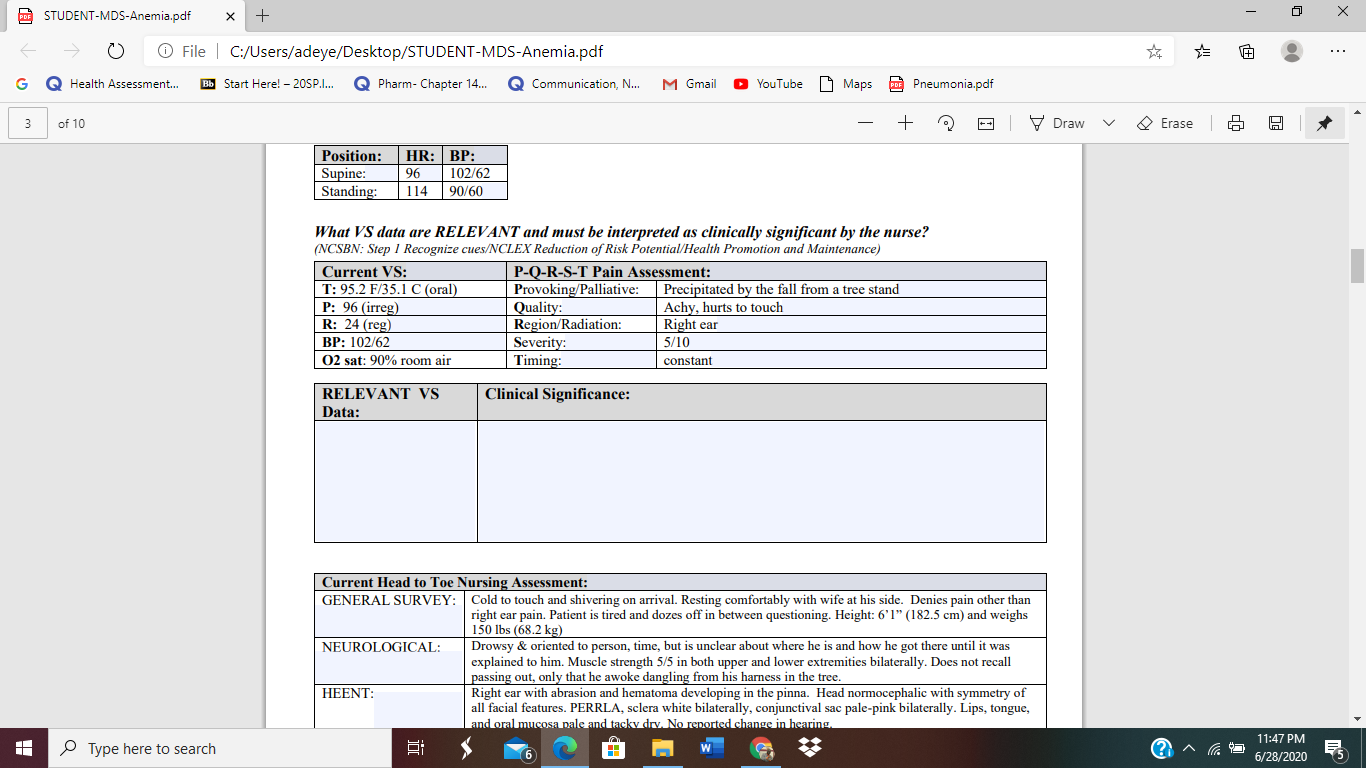Open the help icon in system tray

[x=1161, y=748]
